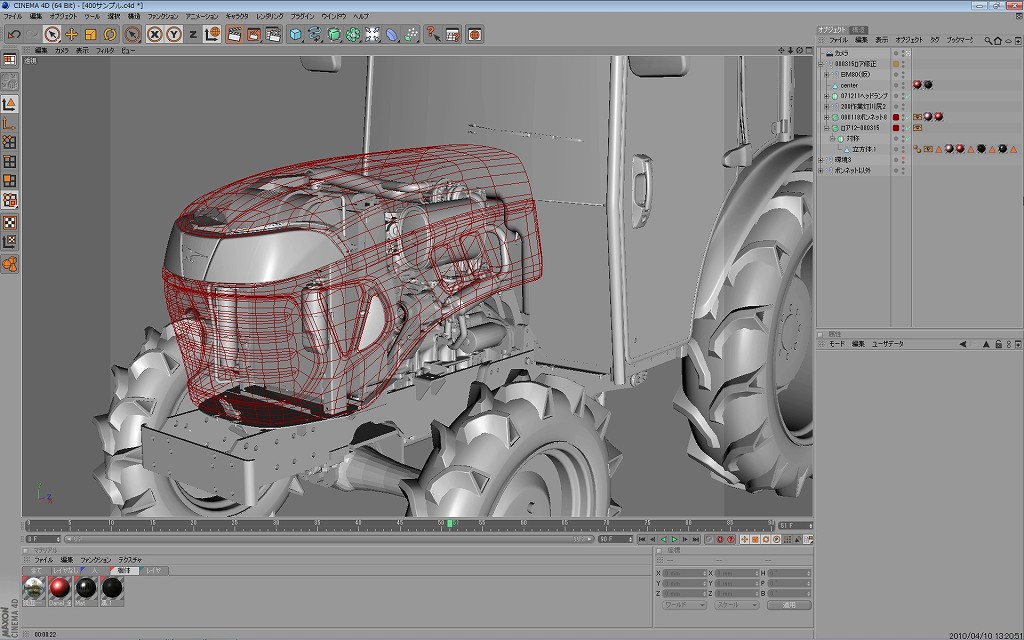
Task: Toggle the Y axis lock
Action: (173, 34)
